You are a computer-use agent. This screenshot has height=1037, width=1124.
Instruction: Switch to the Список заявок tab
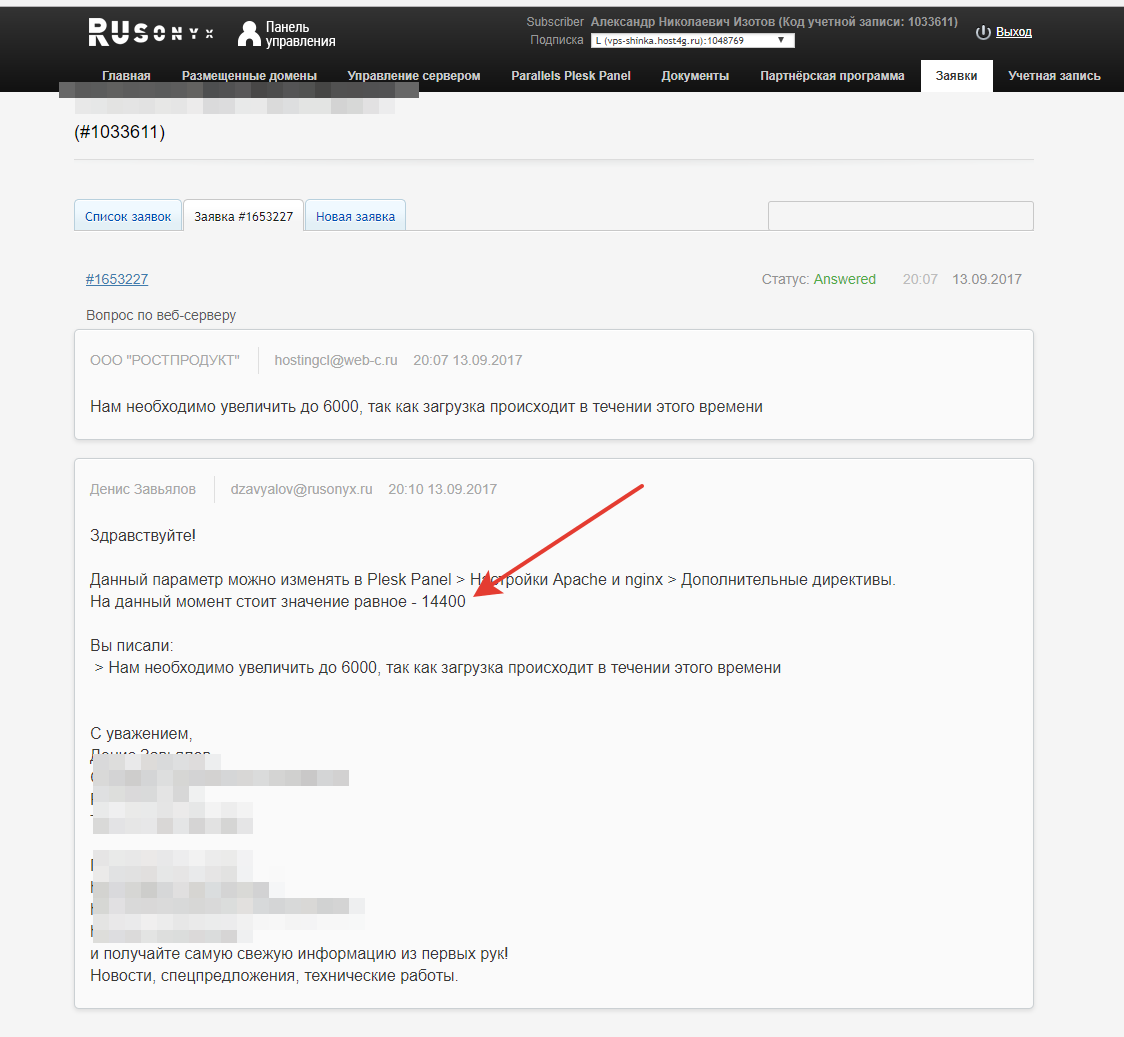(x=128, y=216)
